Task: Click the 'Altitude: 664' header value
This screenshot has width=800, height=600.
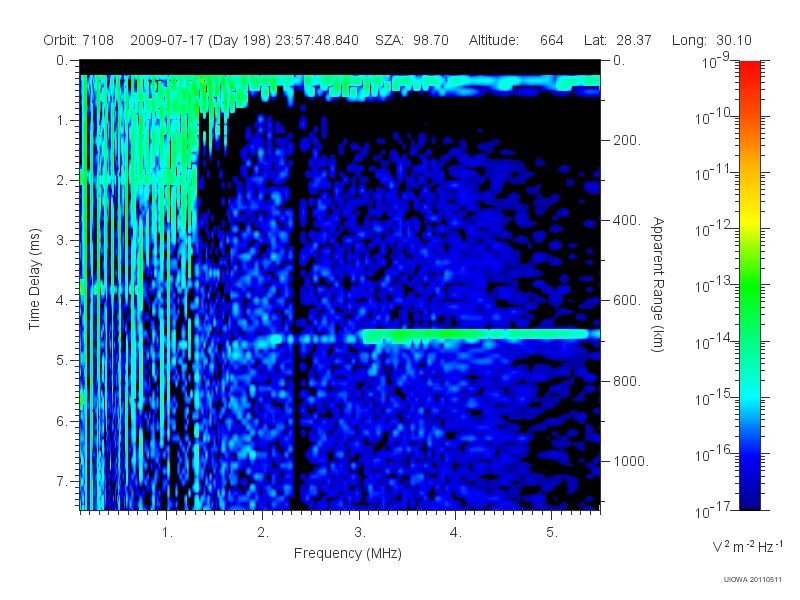Action: tap(516, 40)
